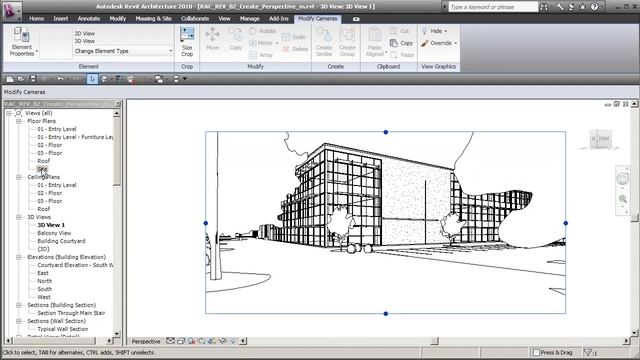Toggle the Press & Drag checkbox
This screenshot has width=640, height=360.
[536, 353]
